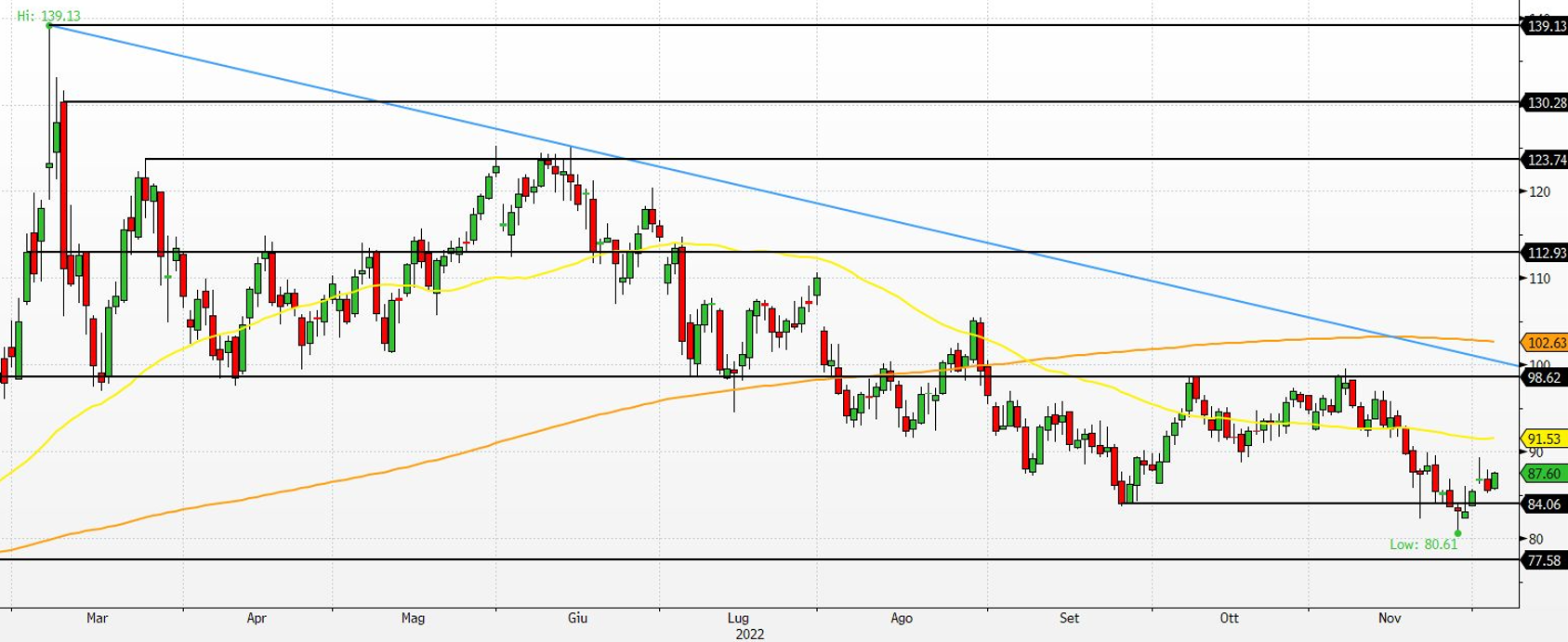Click the 'Apr' month label on time axis

pos(257,618)
